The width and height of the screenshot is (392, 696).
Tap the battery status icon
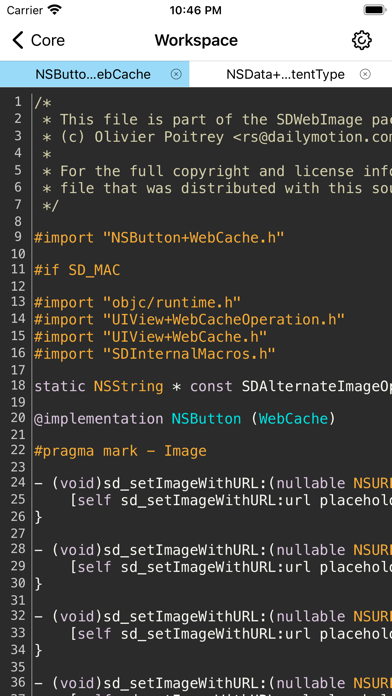click(375, 10)
